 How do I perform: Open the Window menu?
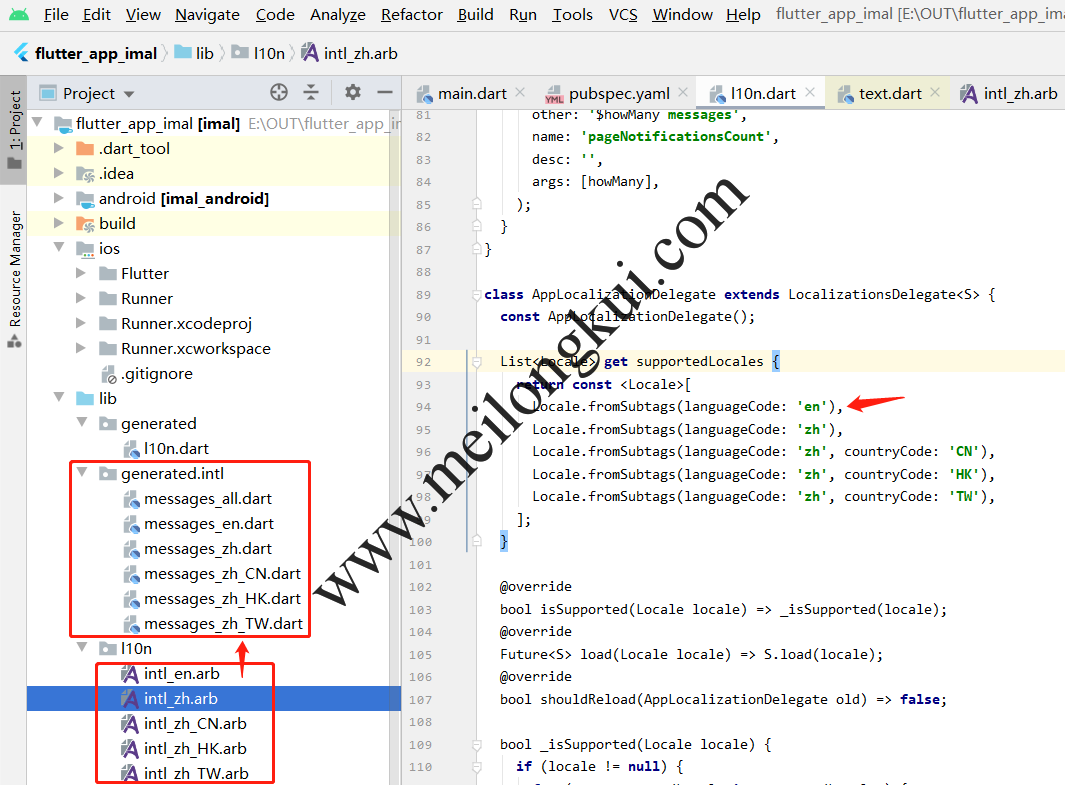pos(683,14)
